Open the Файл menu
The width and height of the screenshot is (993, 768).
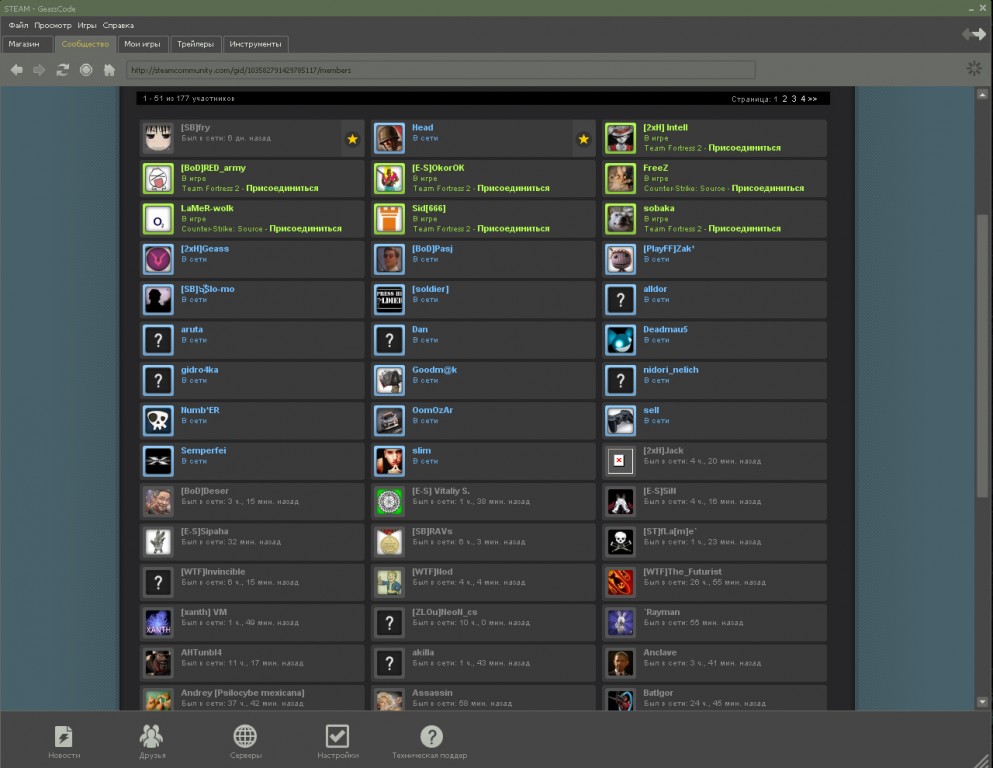[x=18, y=25]
